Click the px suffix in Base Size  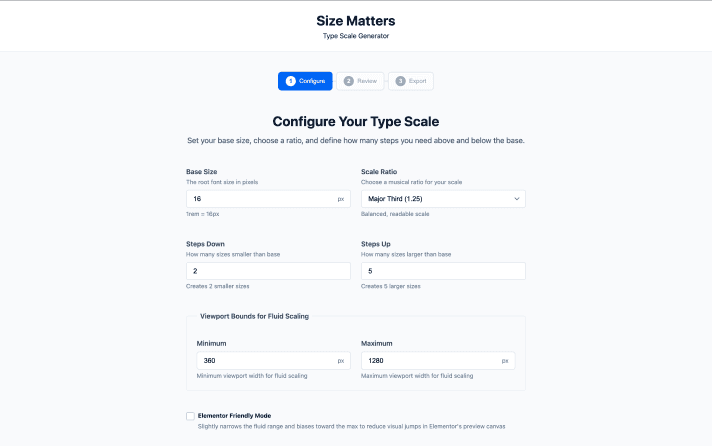341,199
